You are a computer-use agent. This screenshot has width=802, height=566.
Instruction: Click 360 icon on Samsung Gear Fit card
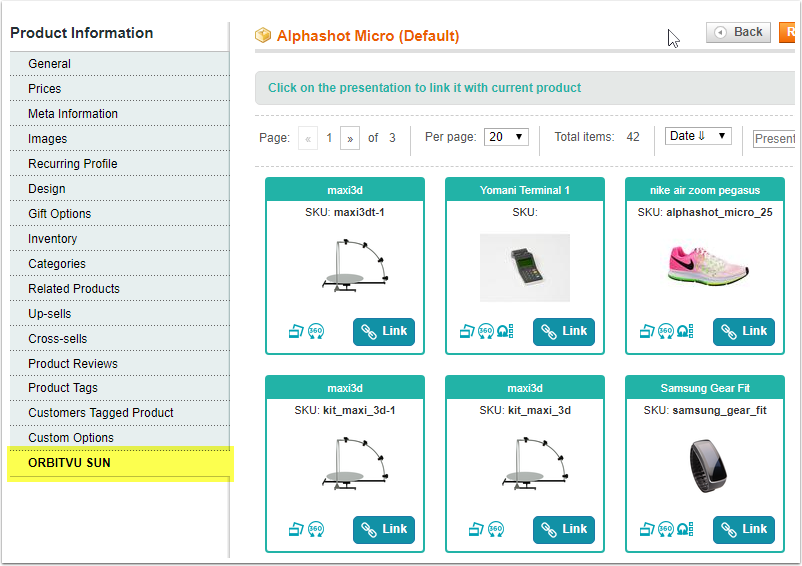(666, 529)
